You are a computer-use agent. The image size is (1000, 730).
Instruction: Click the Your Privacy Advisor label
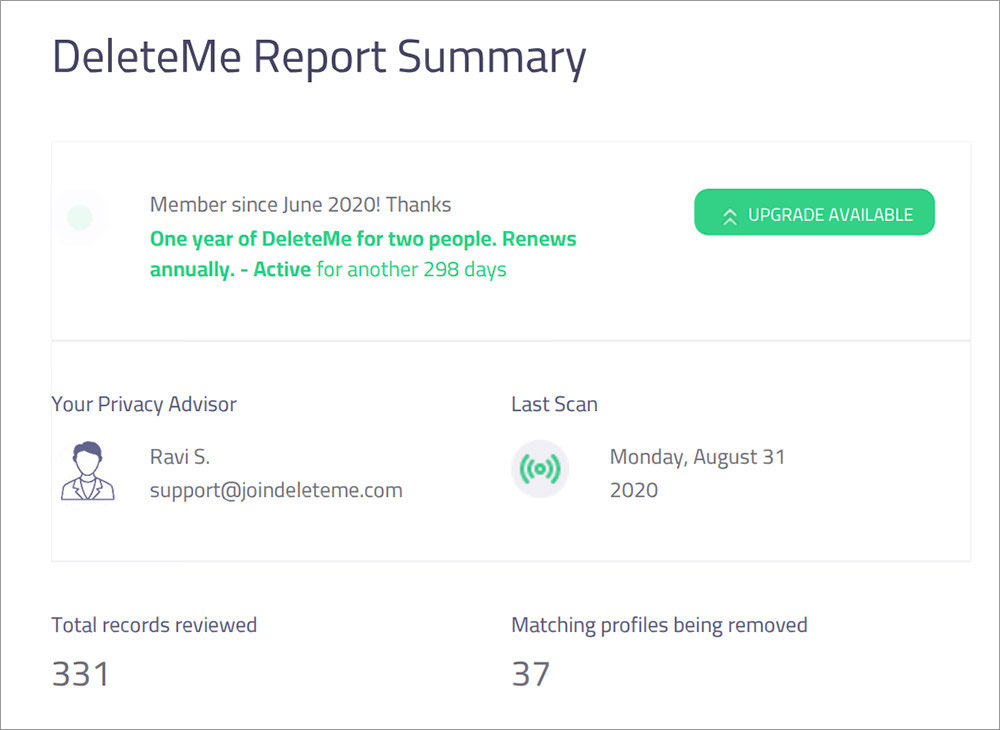[x=144, y=404]
